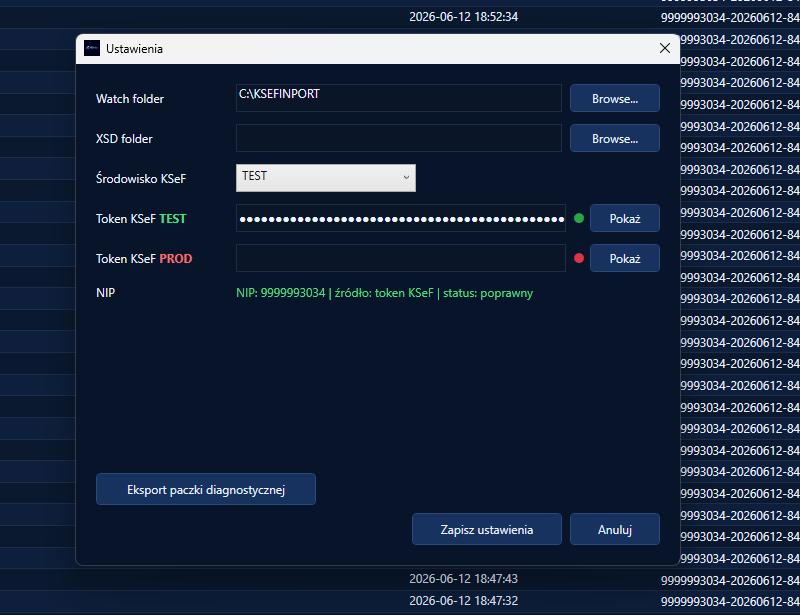
Task: Click the XSD folder label
Action: [124, 138]
